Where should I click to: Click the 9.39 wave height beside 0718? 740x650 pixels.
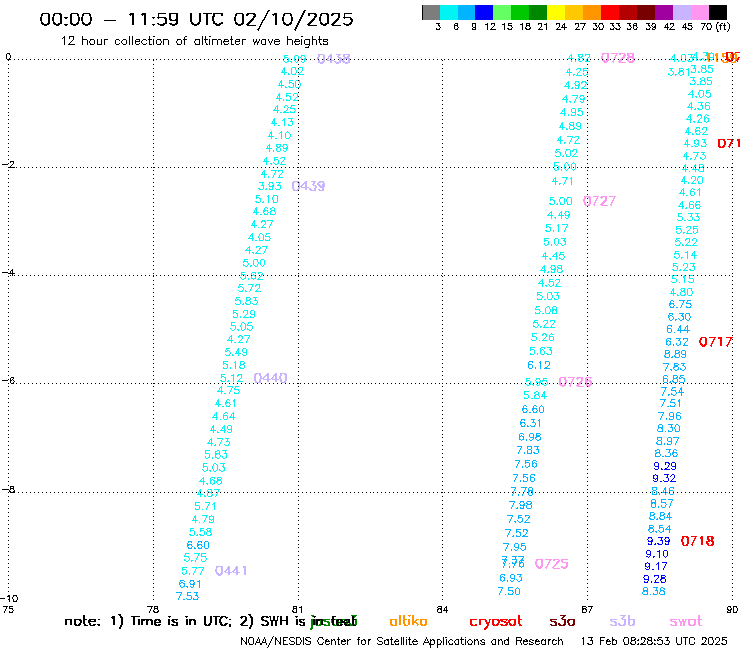click(658, 541)
